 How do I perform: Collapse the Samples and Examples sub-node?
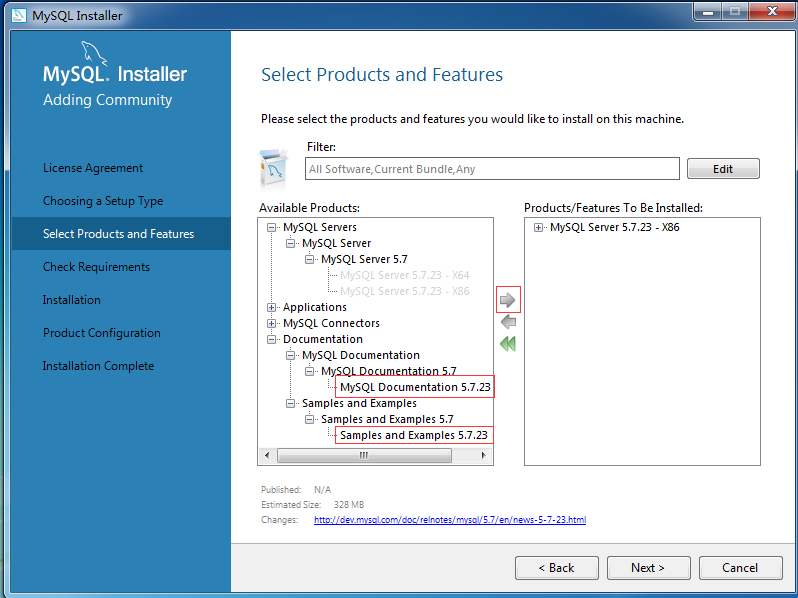(x=291, y=404)
